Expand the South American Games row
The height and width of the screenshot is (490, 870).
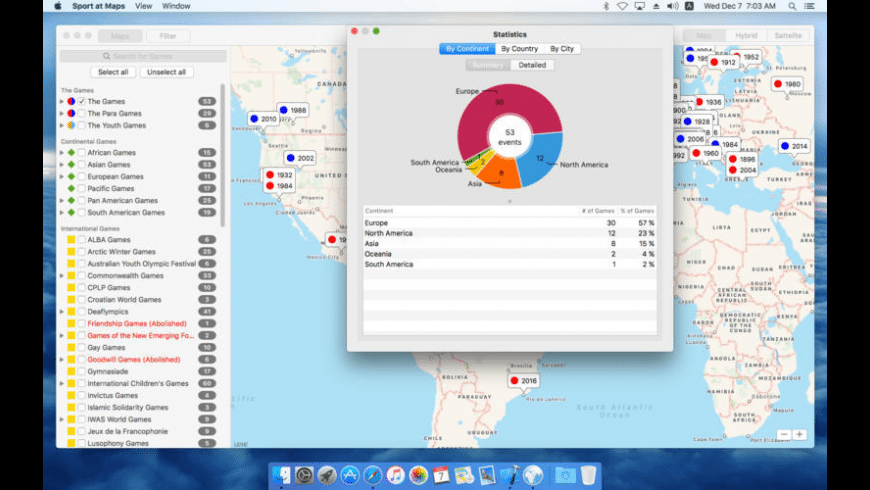tap(62, 213)
